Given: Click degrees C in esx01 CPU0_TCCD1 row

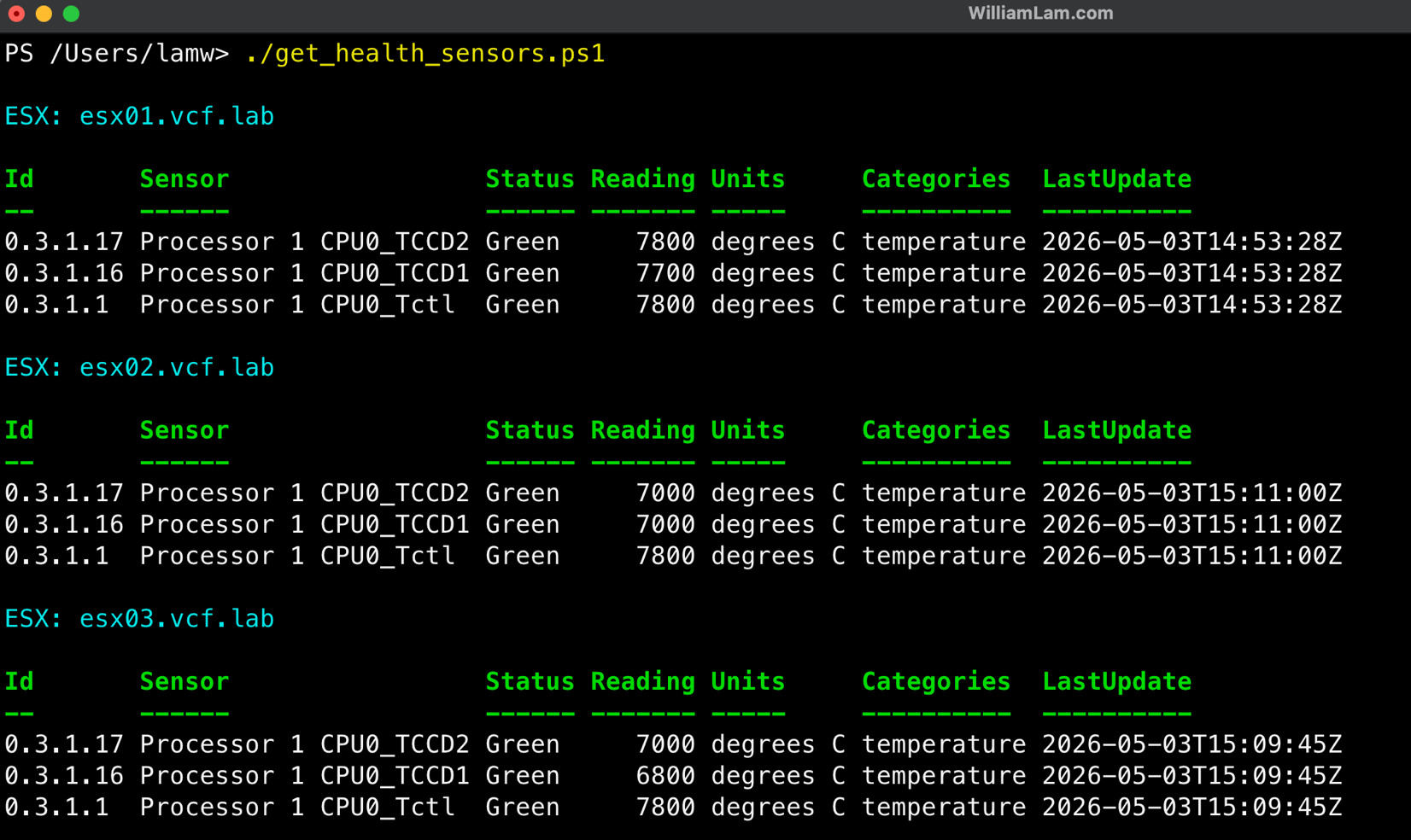Looking at the screenshot, I should [778, 273].
